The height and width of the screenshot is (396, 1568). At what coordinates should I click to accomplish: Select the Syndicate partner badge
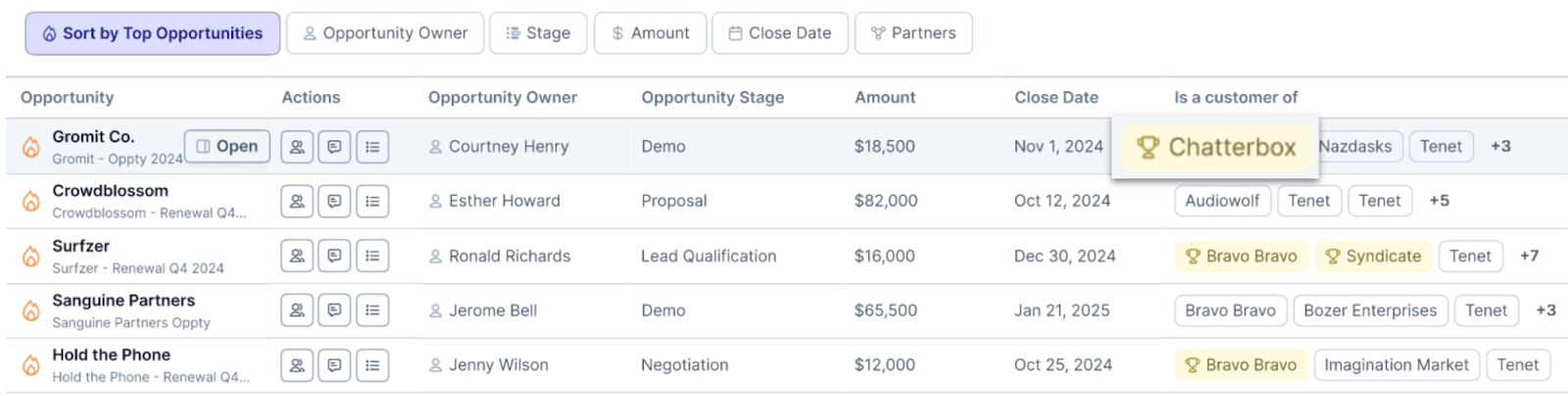click(1373, 256)
